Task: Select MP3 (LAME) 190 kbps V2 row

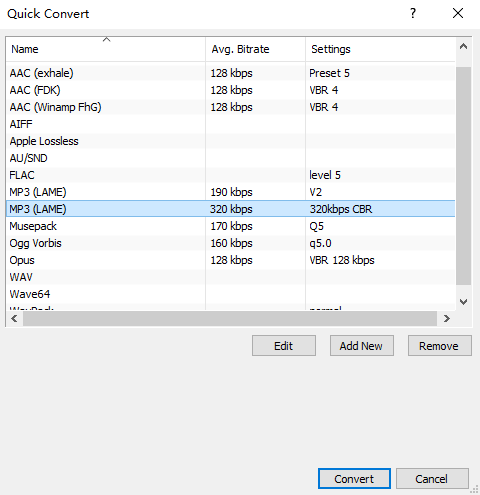Action: (x=230, y=192)
